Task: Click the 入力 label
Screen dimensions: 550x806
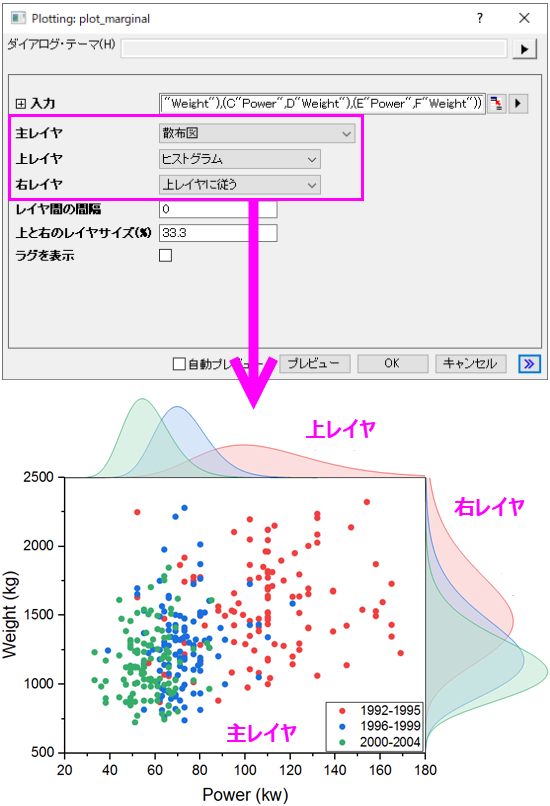Action: tap(43, 104)
